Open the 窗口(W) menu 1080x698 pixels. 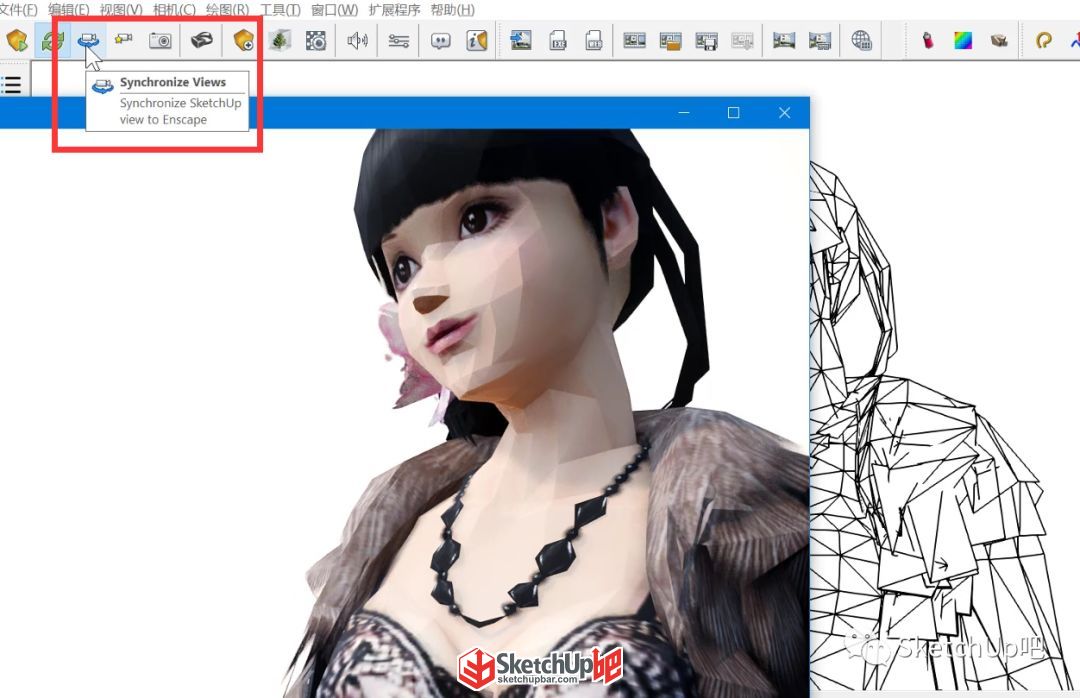tap(334, 10)
